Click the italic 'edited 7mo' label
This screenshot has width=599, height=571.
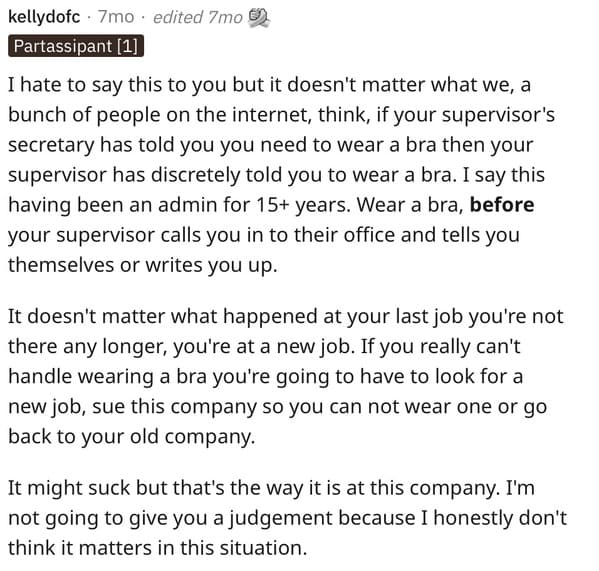tap(198, 17)
